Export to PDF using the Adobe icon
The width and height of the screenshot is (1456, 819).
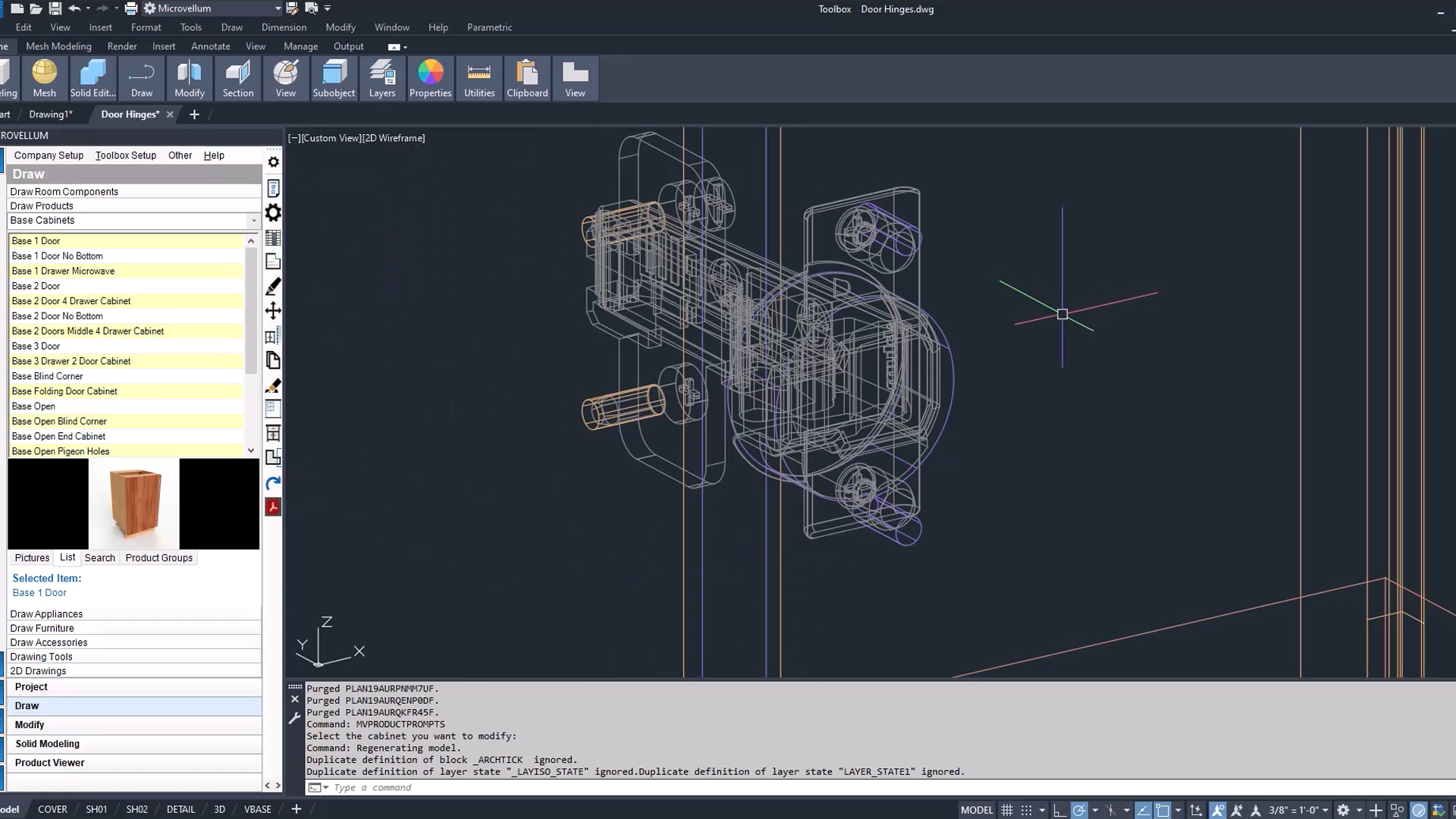tap(273, 507)
